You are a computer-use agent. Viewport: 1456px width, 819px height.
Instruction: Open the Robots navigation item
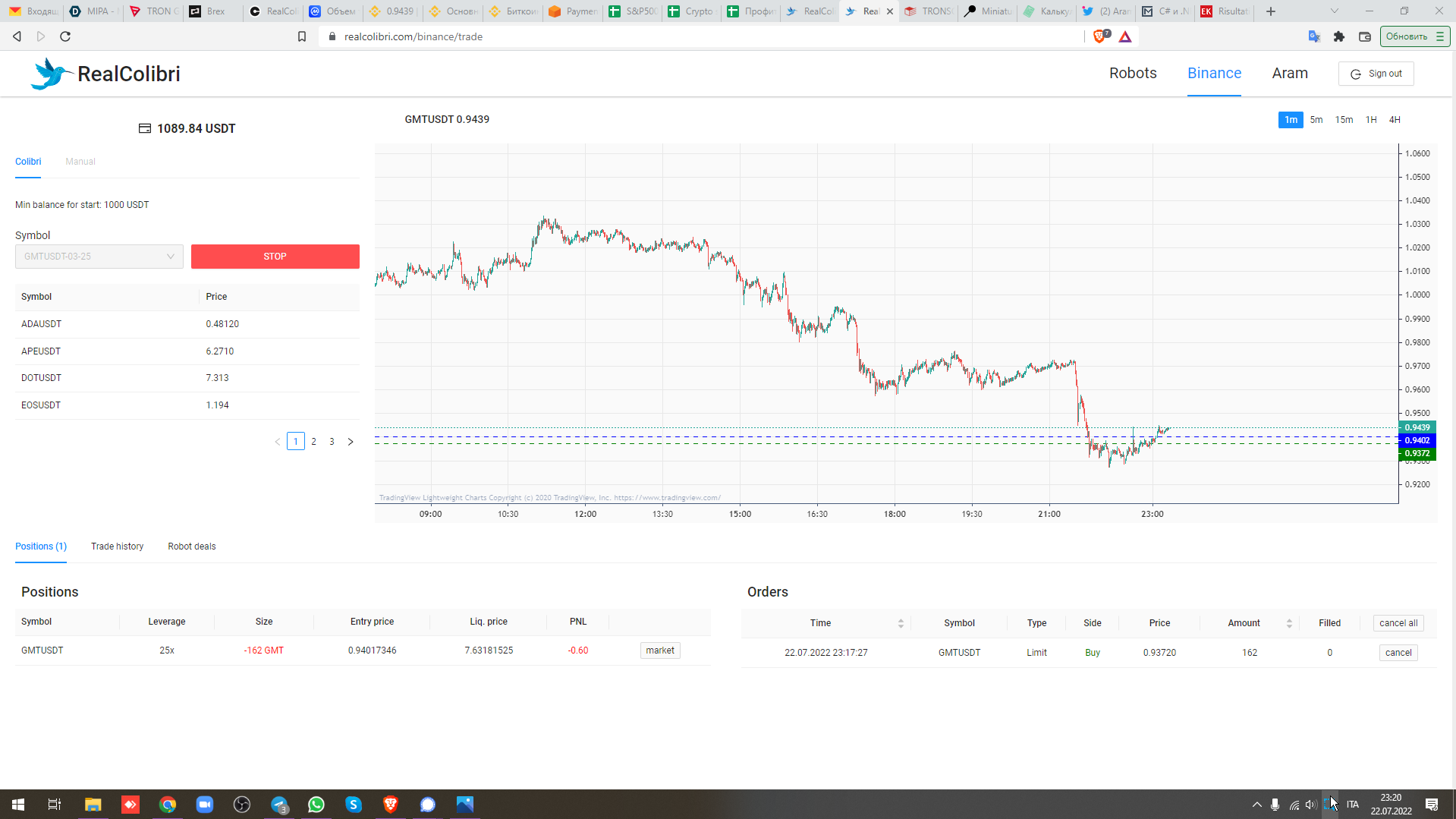pyautogui.click(x=1133, y=74)
